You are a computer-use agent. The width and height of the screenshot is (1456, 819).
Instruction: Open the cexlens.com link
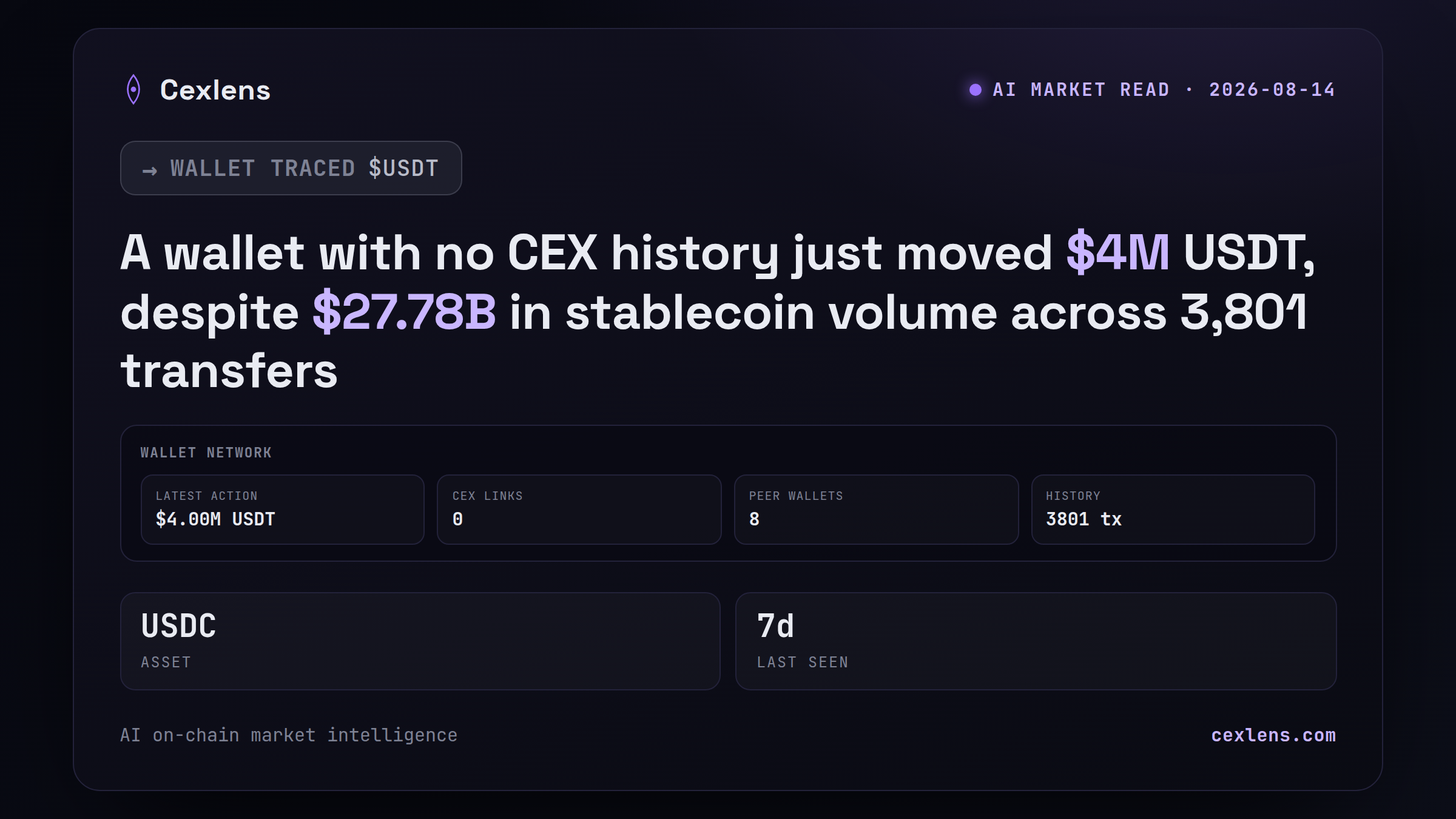pyautogui.click(x=1273, y=735)
